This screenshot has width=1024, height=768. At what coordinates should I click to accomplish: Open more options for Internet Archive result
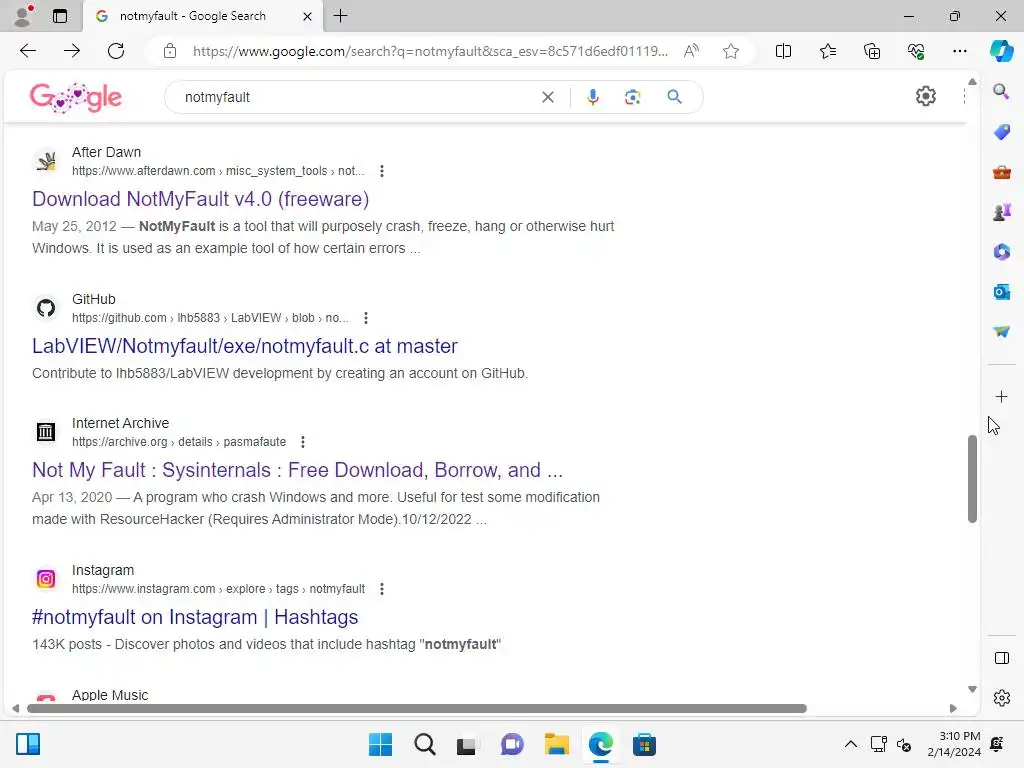pyautogui.click(x=302, y=442)
